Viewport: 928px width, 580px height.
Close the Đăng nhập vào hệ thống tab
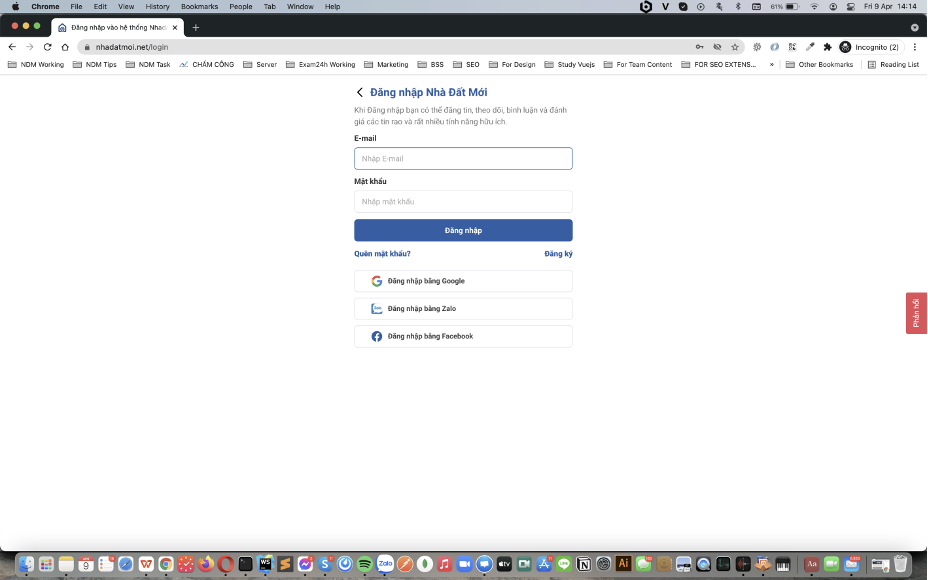[175, 28]
